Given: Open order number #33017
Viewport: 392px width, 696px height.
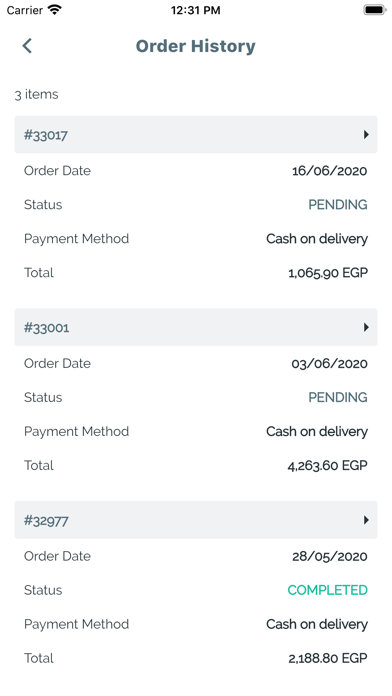Looking at the screenshot, I should pos(46,135).
